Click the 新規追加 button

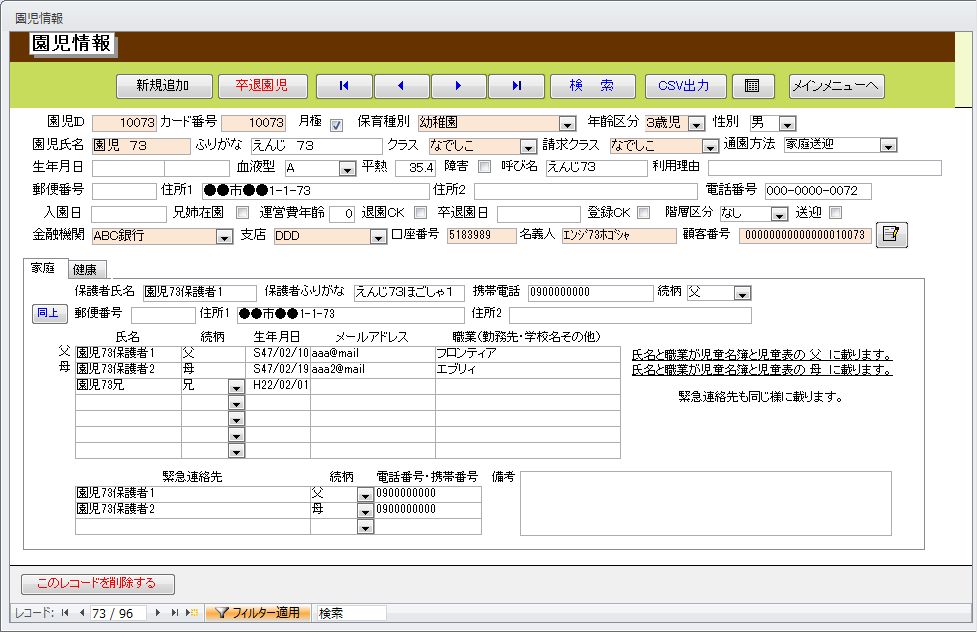coord(163,86)
